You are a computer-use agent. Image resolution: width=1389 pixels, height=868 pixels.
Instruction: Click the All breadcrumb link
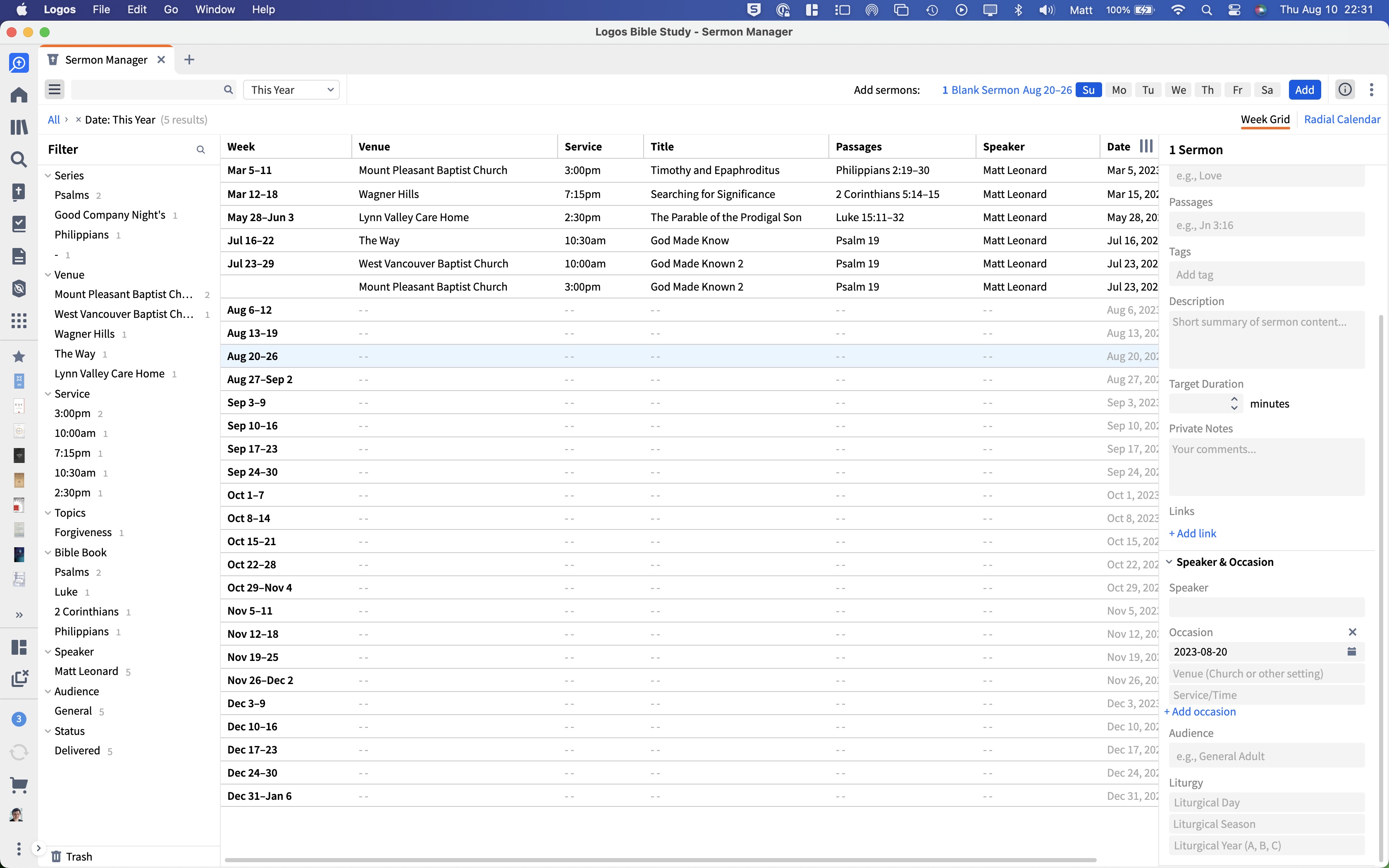53,120
